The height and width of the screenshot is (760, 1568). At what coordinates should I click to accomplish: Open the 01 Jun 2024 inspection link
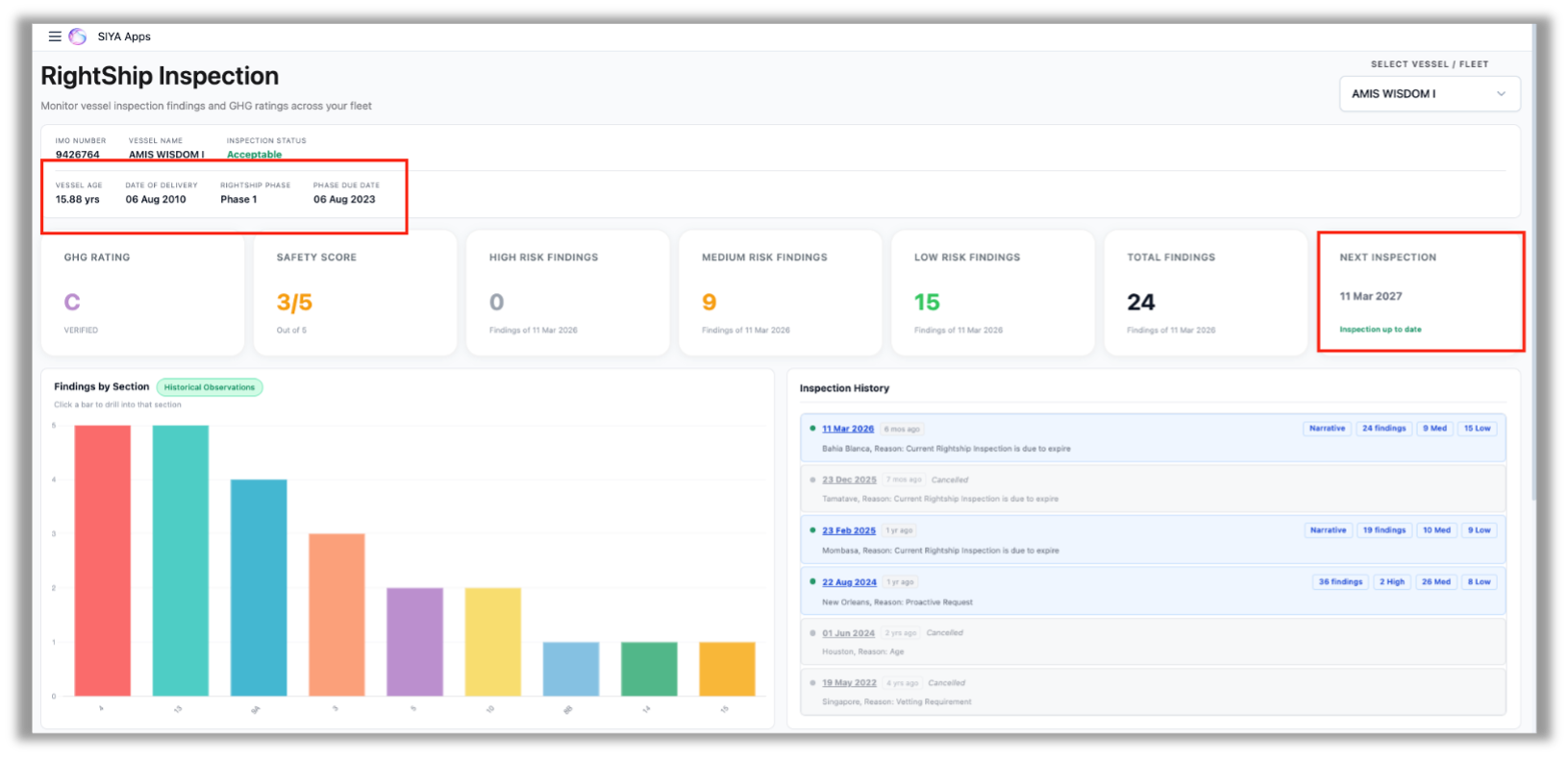pyautogui.click(x=848, y=633)
